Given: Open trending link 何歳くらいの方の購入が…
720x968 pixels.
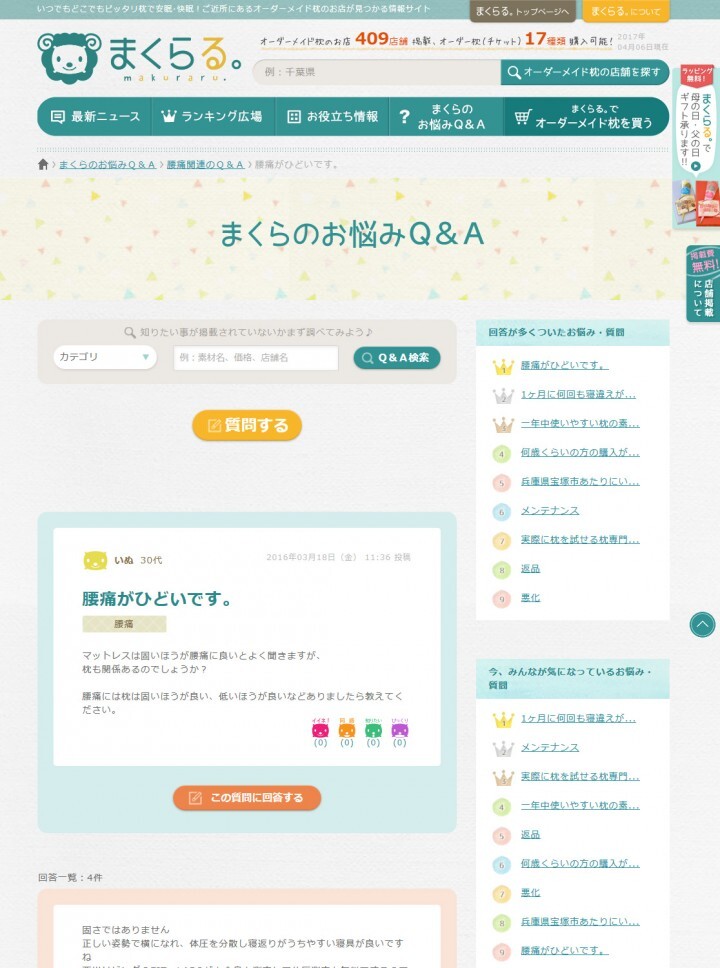Looking at the screenshot, I should (x=580, y=864).
